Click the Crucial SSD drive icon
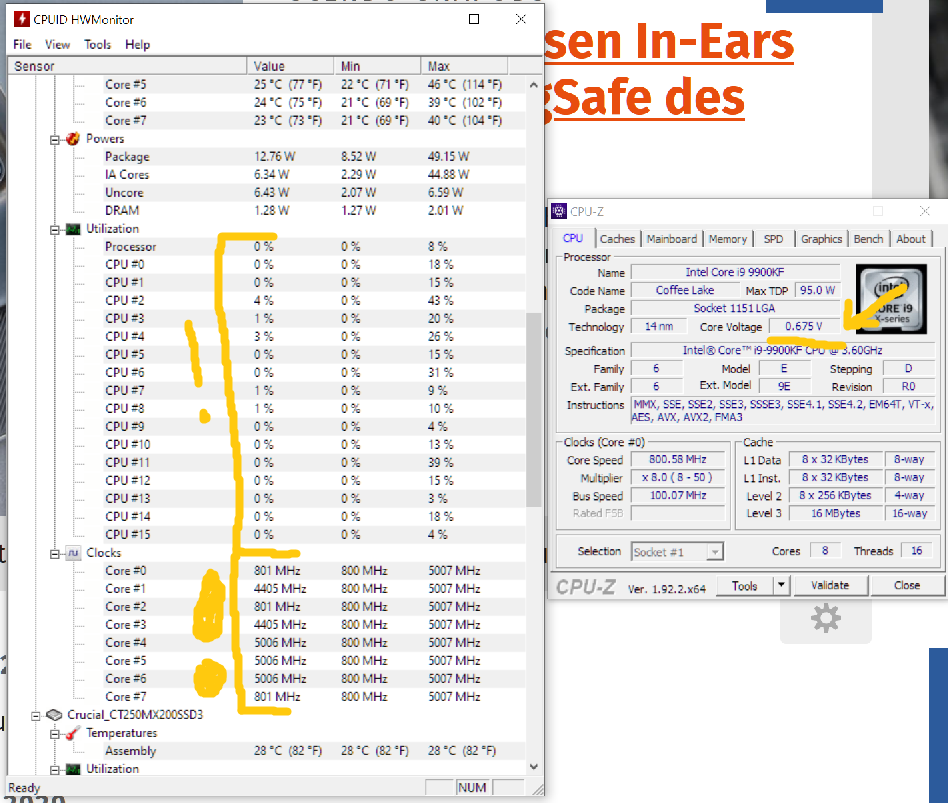This screenshot has width=948, height=812. click(x=54, y=715)
